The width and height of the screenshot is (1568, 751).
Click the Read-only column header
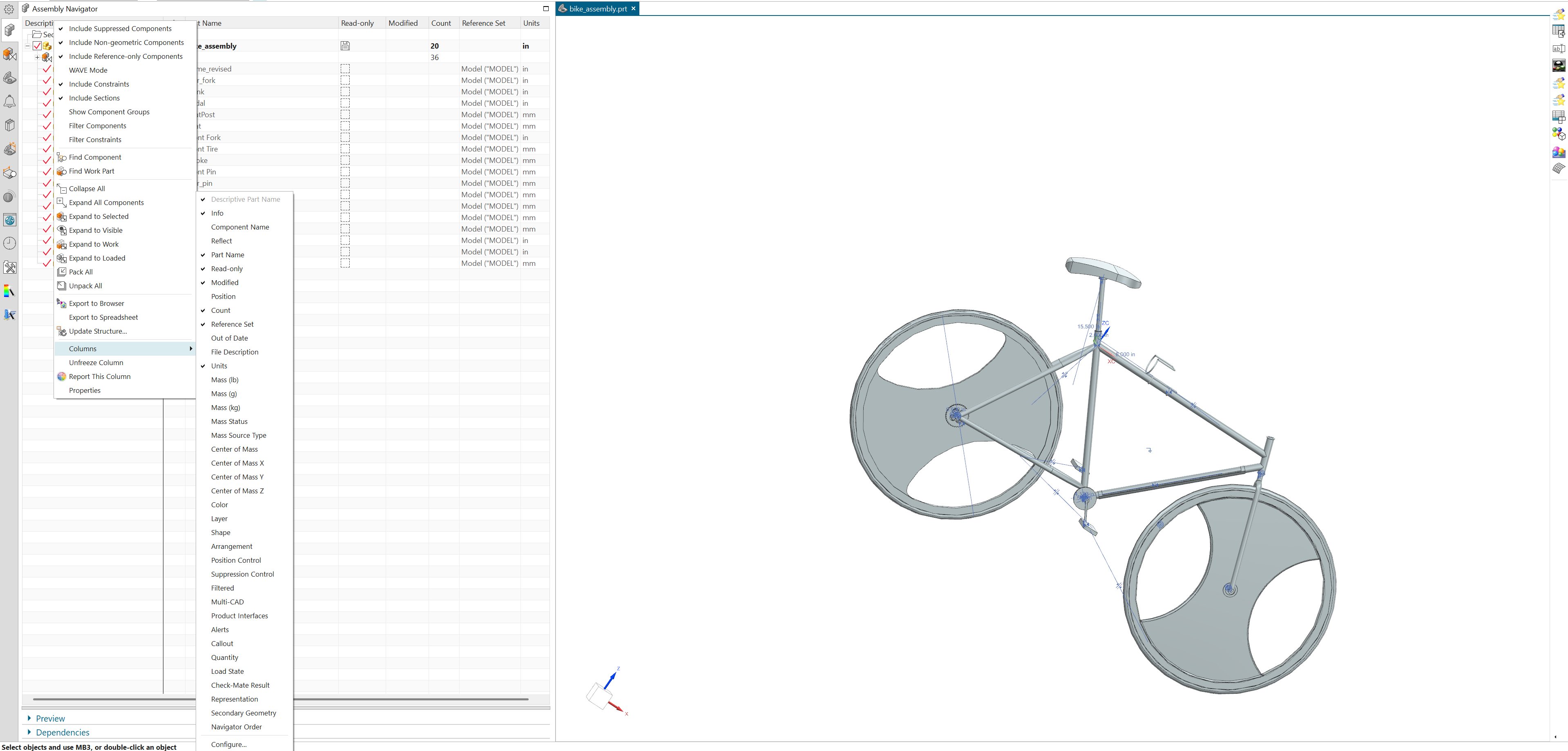click(x=357, y=23)
